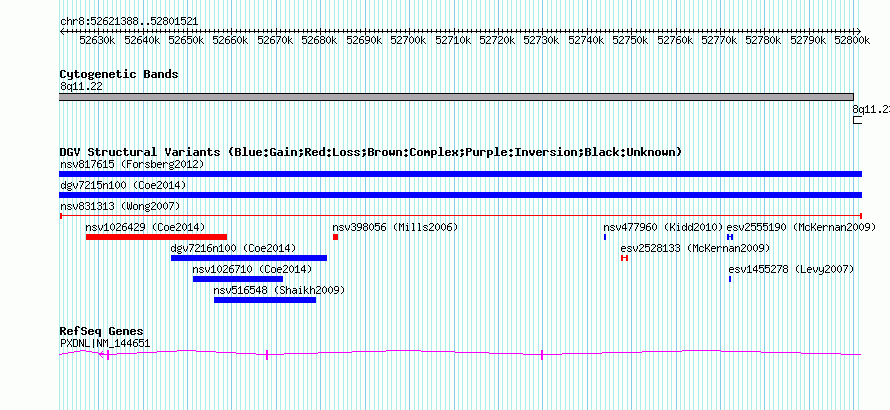Click the esv2528133 (McKernan2009) label text
Image resolution: width=890 pixels, height=410 pixels.
695,248
